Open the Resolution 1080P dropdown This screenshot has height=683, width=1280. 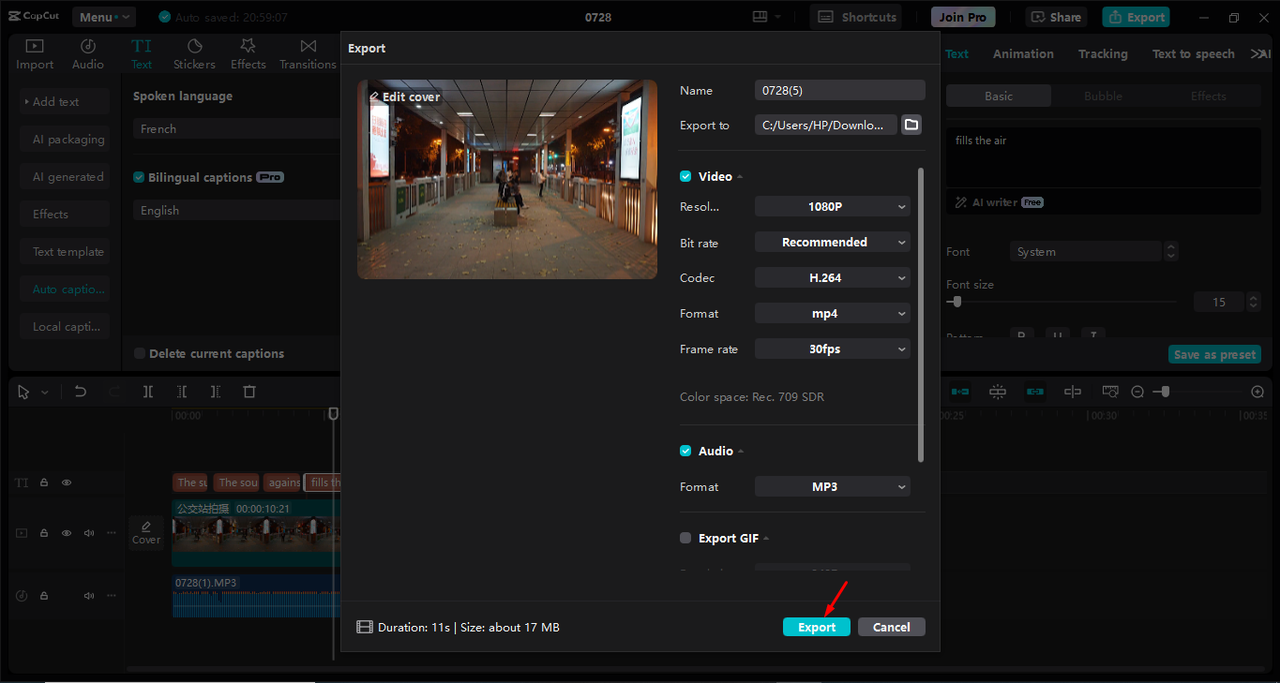832,207
